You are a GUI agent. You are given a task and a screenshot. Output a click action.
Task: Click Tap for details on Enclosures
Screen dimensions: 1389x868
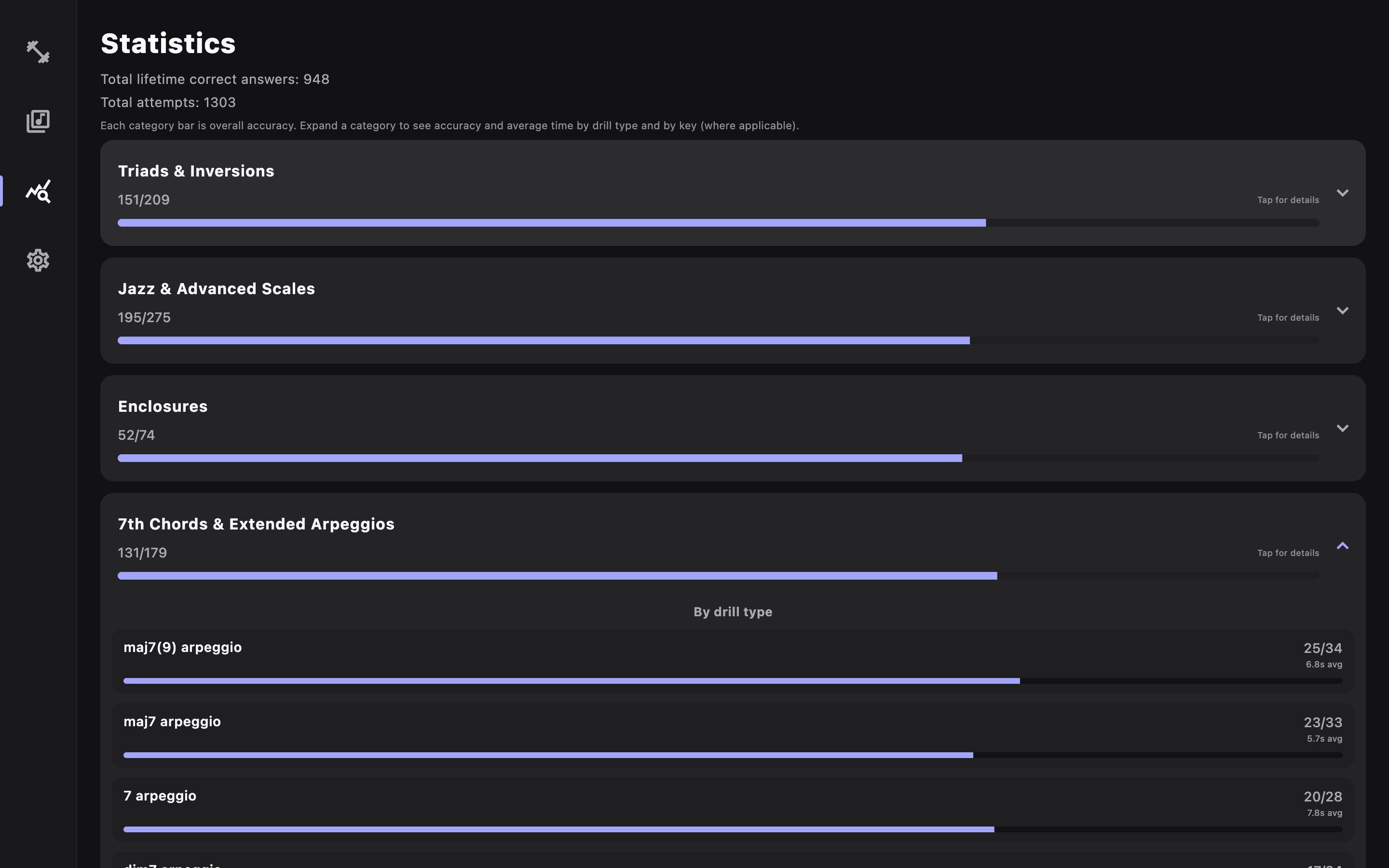(1287, 435)
